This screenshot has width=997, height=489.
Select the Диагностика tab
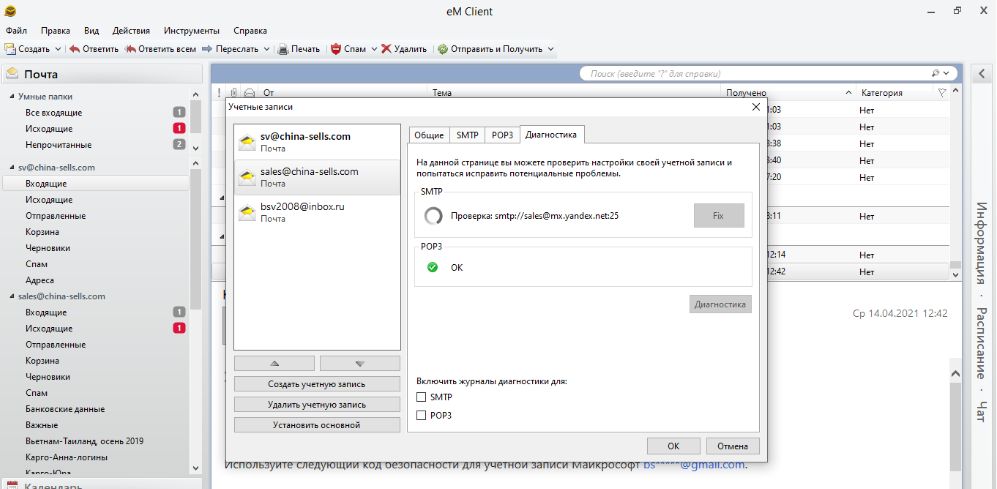coord(552,134)
